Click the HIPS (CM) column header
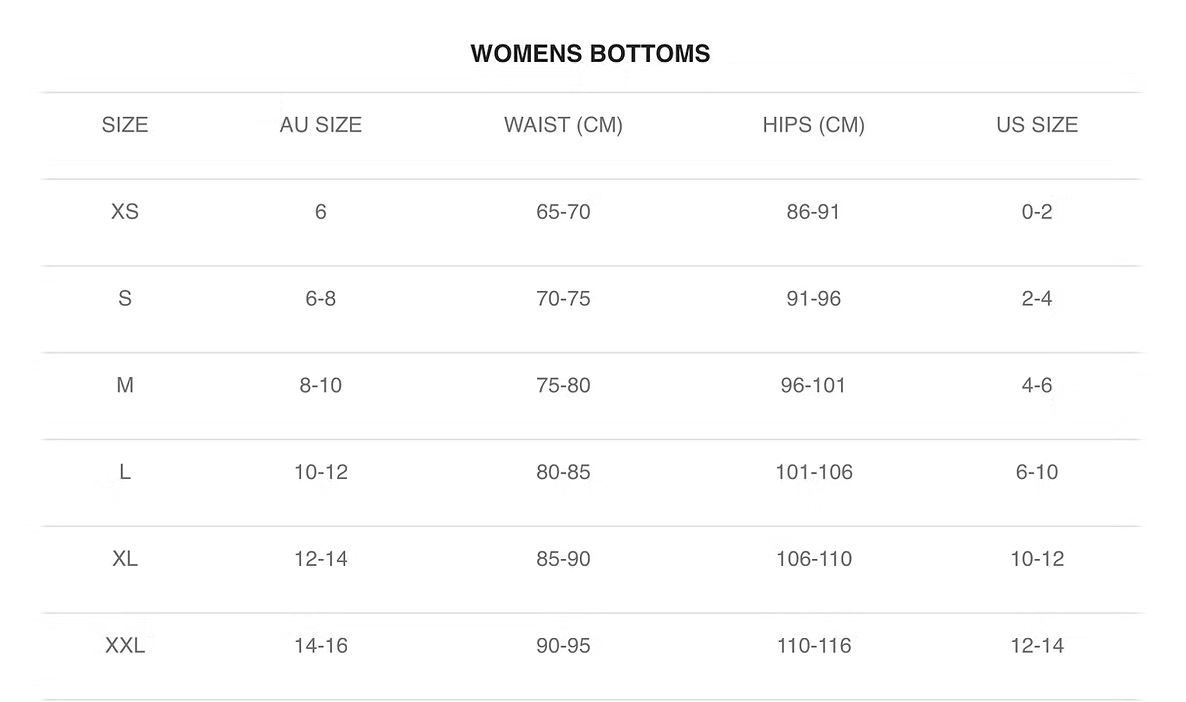1186x702 pixels. pyautogui.click(x=813, y=125)
